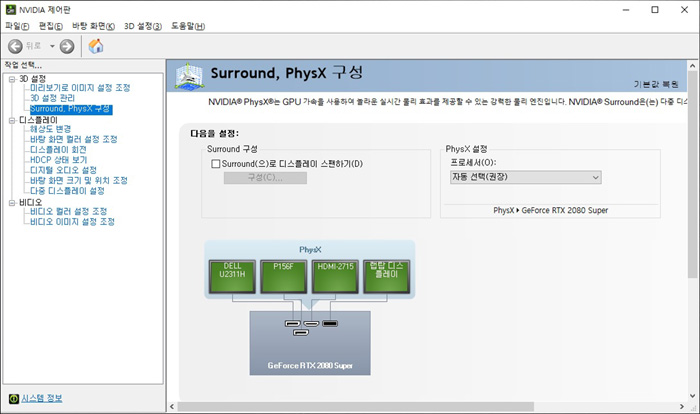Minimize the NVIDIA 제어판 window
The image size is (700, 414).
[626, 9]
